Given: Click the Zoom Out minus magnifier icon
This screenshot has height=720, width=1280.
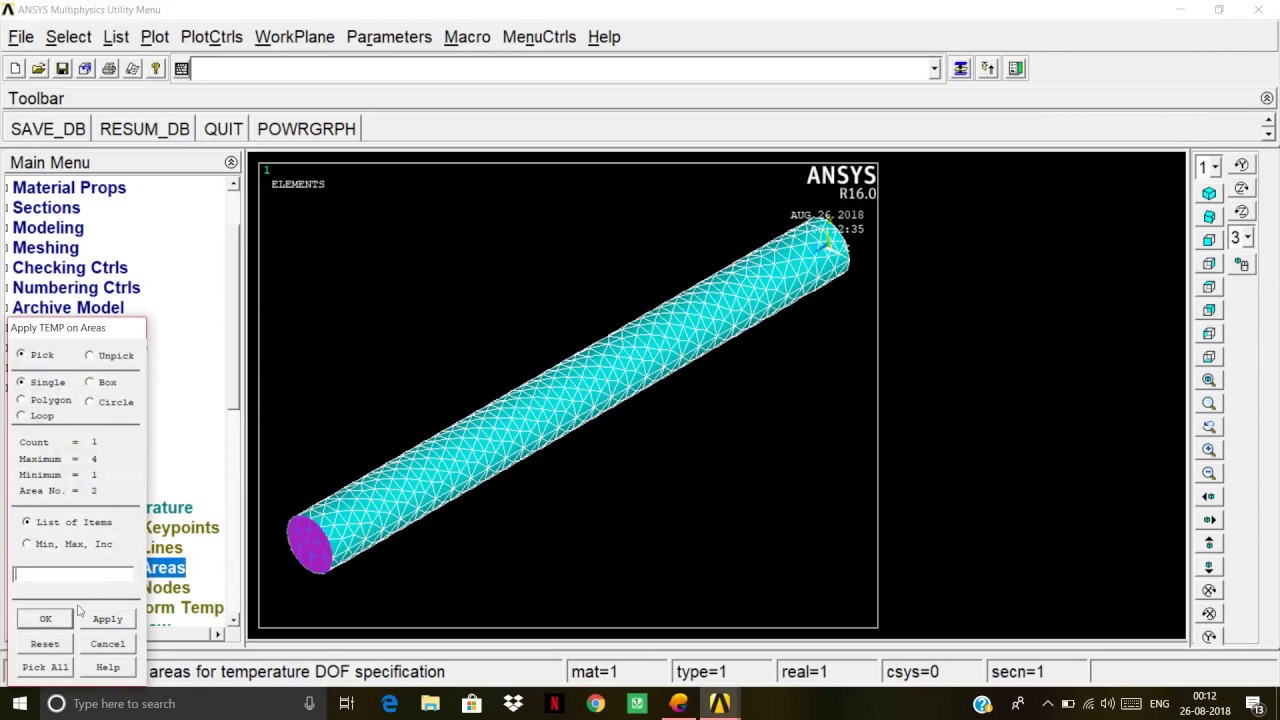Looking at the screenshot, I should [1209, 473].
